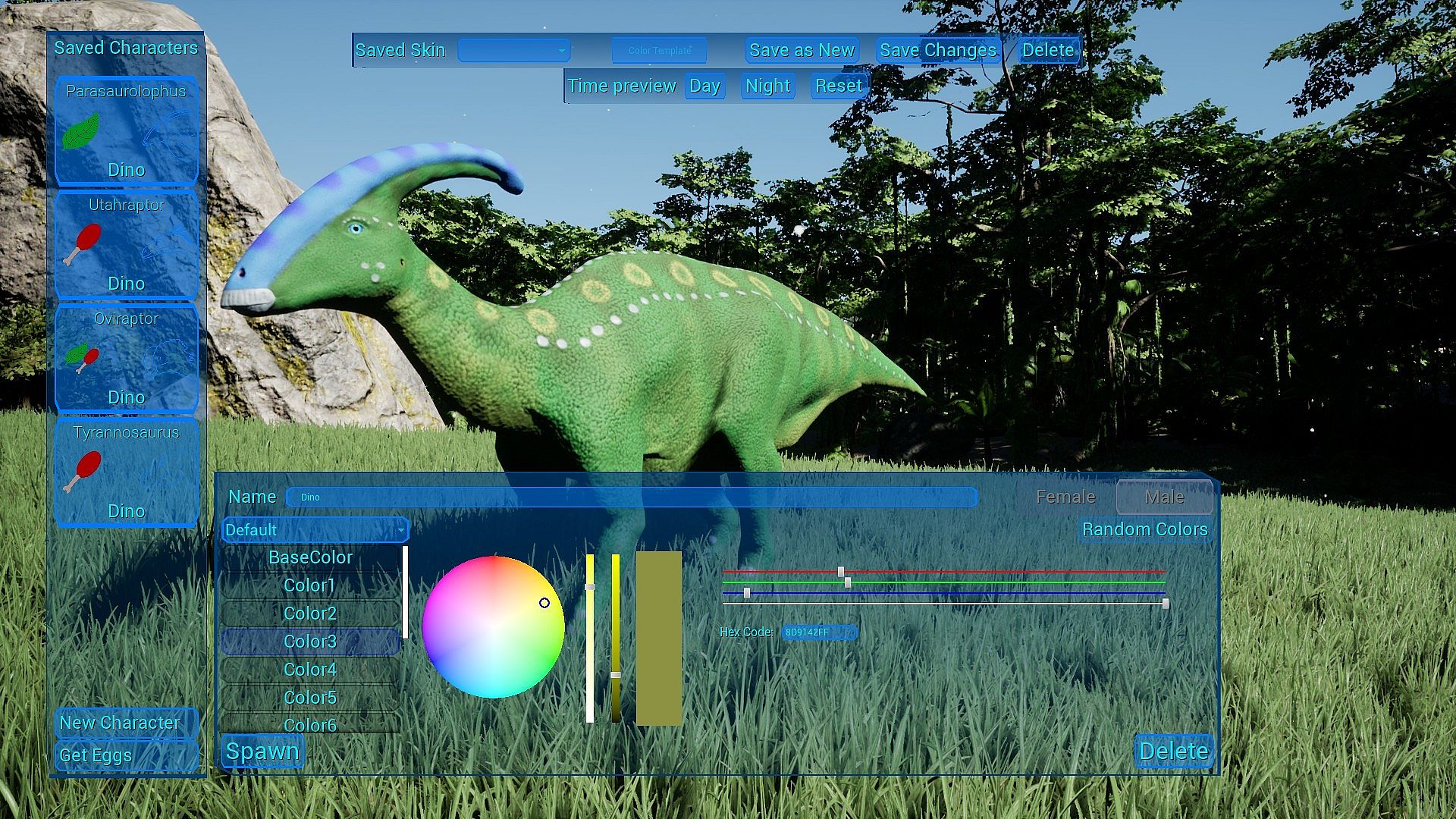Click the green leaf icon on Parasaurolophus card

80,131
